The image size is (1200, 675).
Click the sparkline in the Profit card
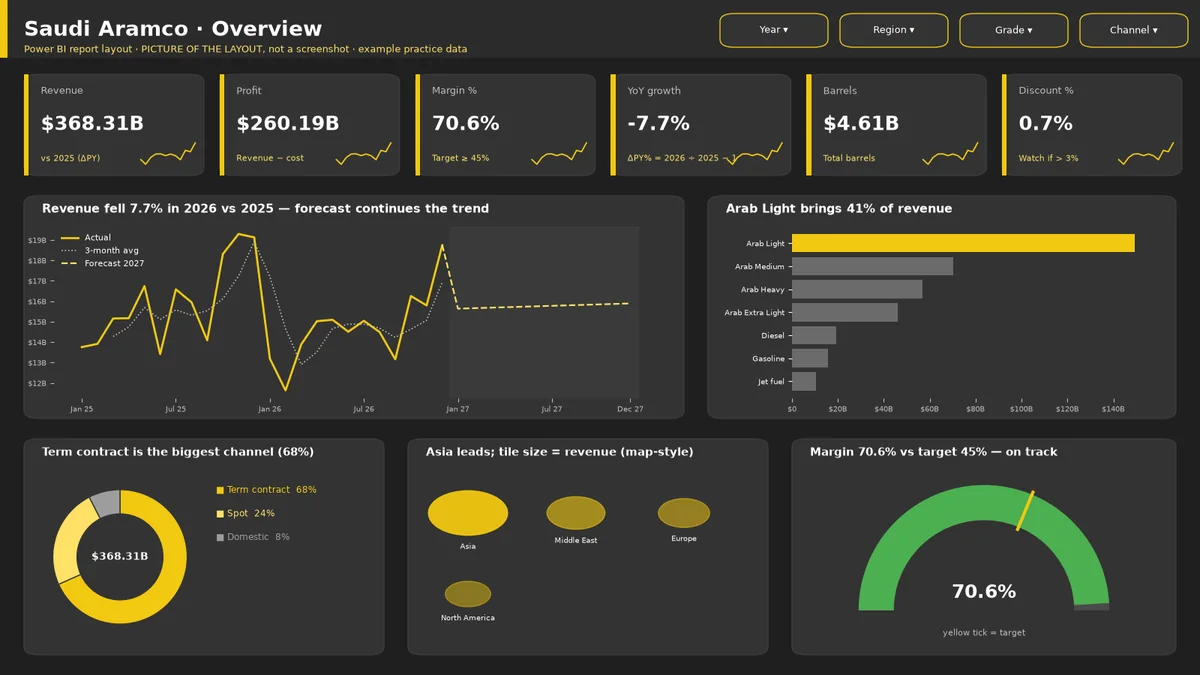pyautogui.click(x=364, y=154)
